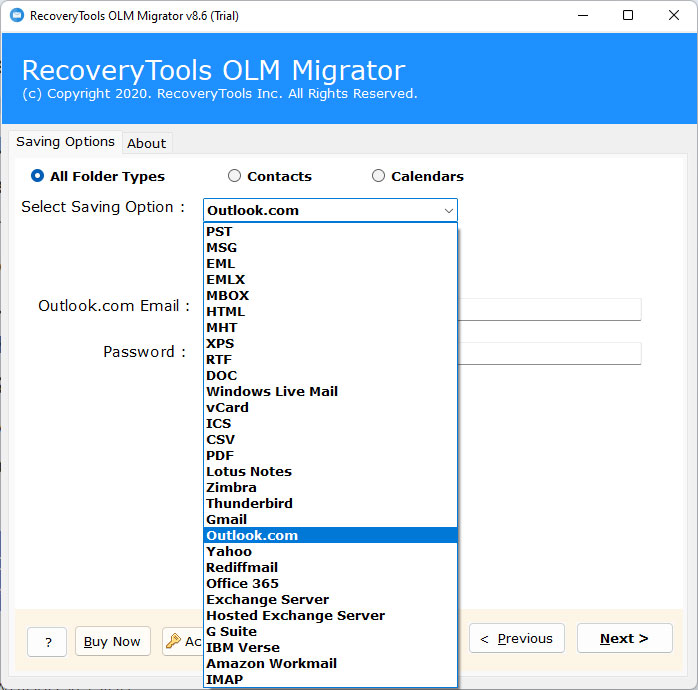Screen dimensions: 698x690
Task: Choose PST from the saving options list
Action: pyautogui.click(x=220, y=231)
